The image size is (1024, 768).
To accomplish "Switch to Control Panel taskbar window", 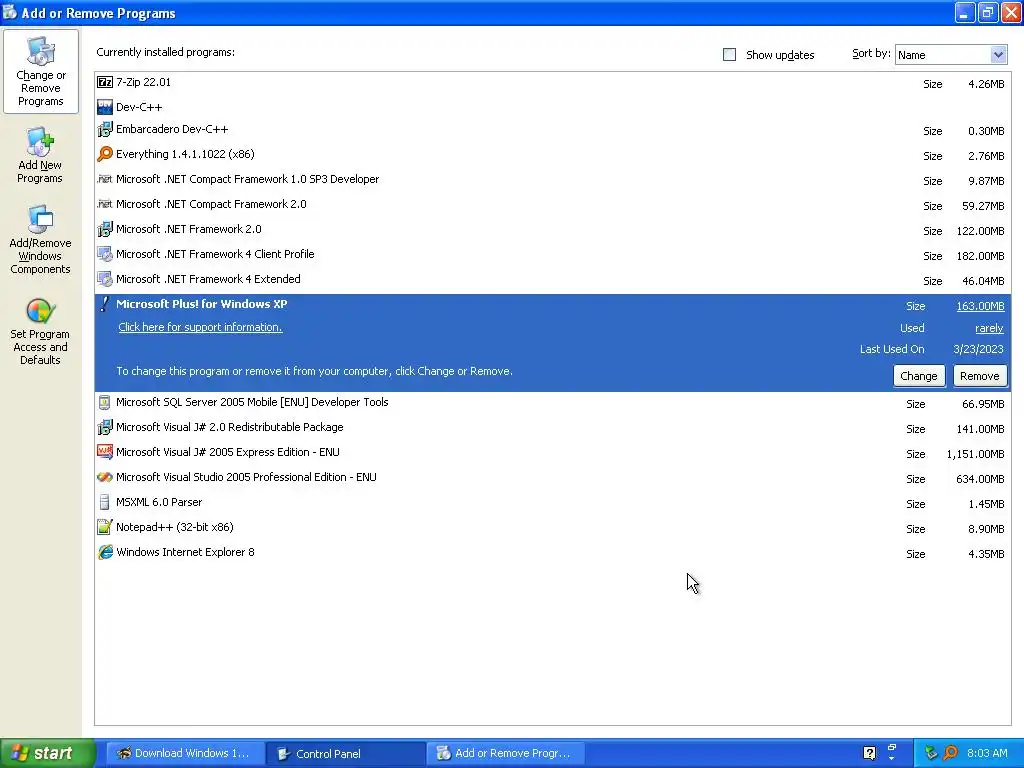I will coord(345,754).
